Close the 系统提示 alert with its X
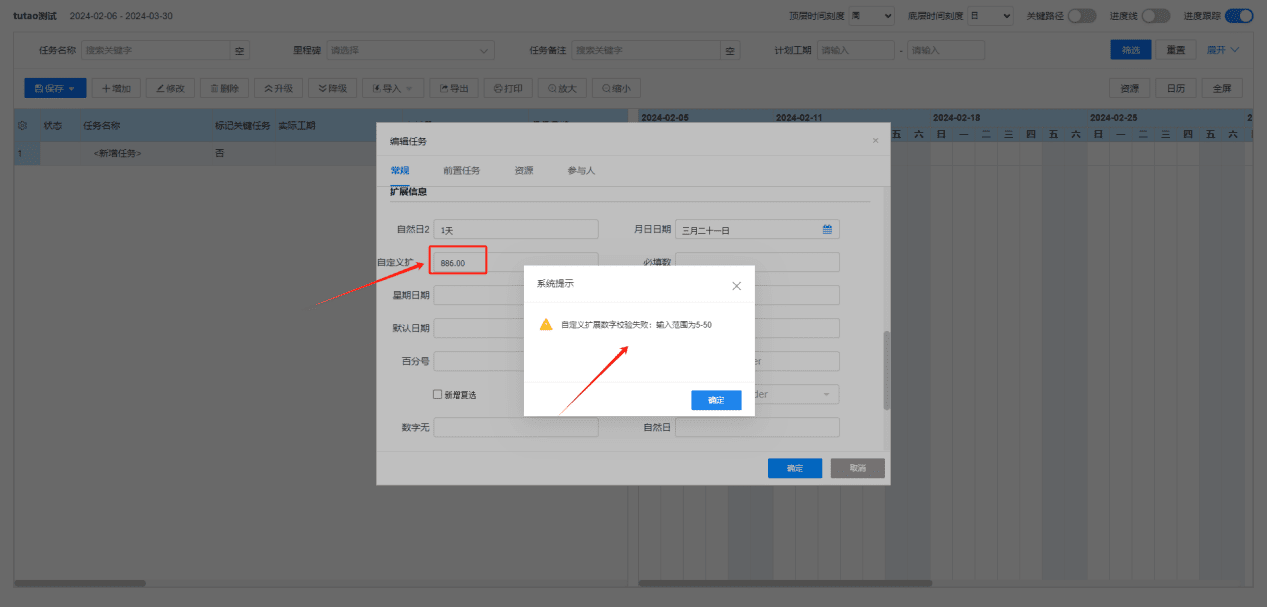The width and height of the screenshot is (1267, 607). [x=737, y=285]
